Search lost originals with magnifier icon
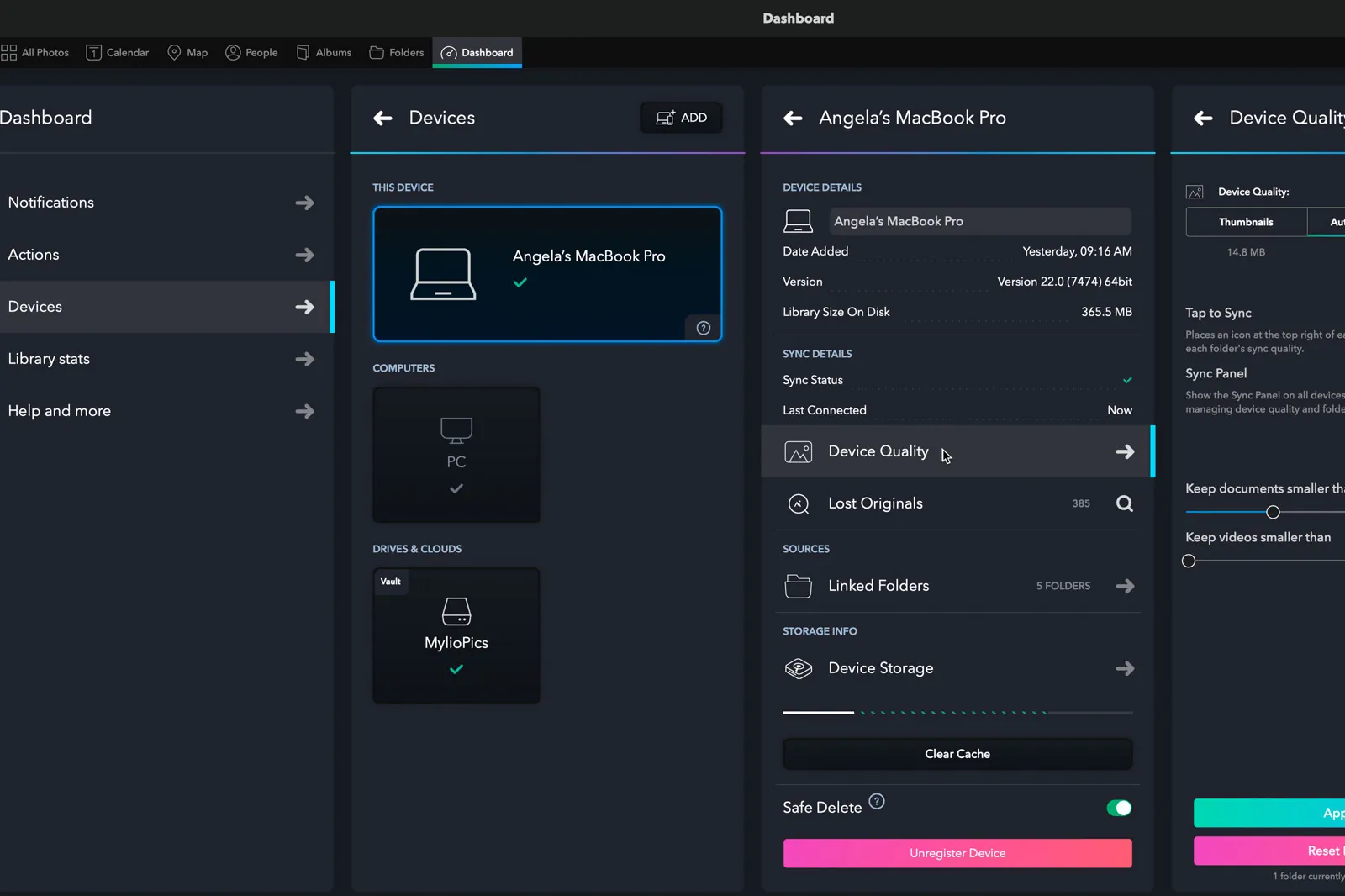The width and height of the screenshot is (1345, 896). pyautogui.click(x=1125, y=503)
